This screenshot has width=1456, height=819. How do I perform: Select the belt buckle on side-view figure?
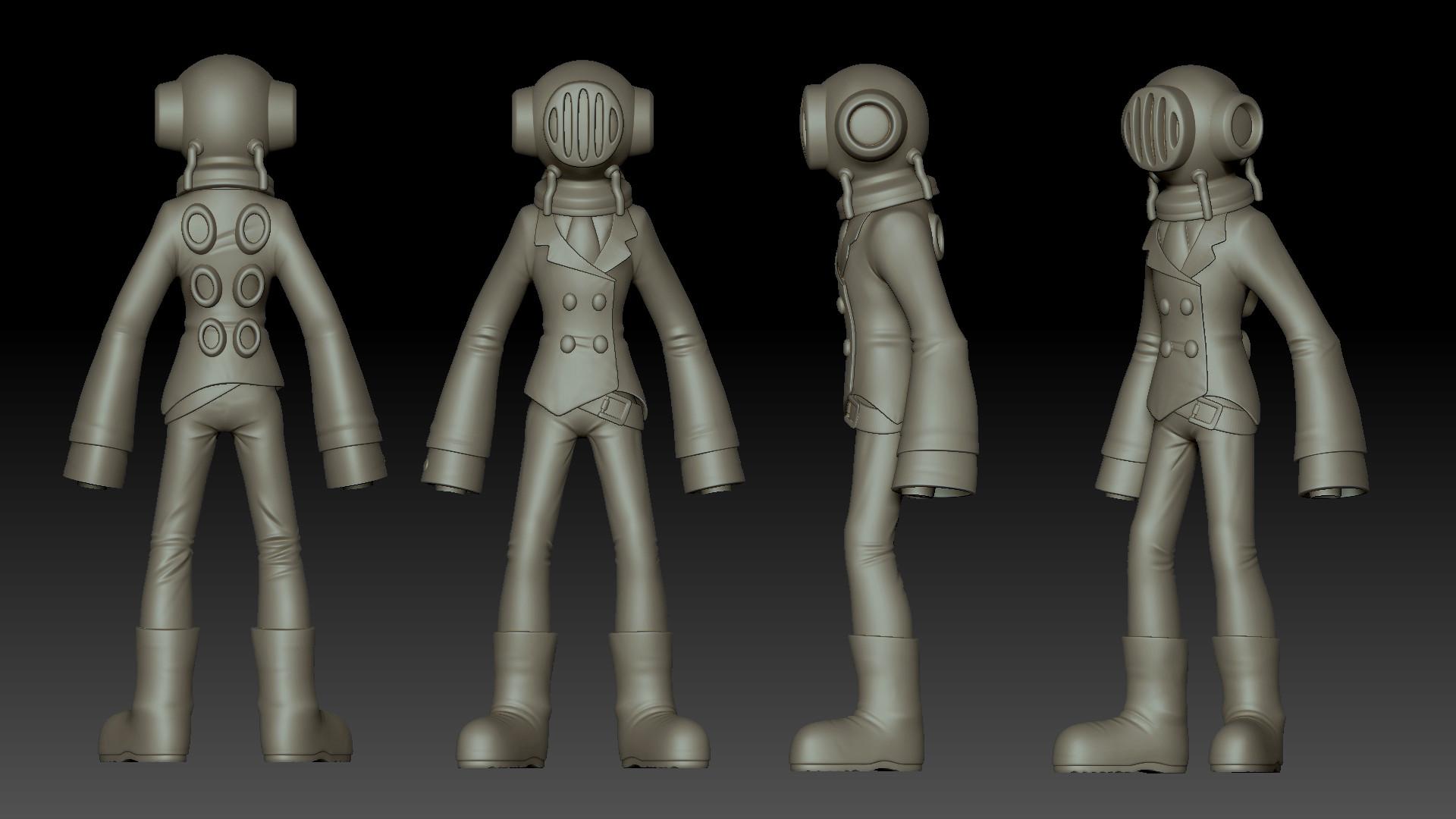point(851,412)
